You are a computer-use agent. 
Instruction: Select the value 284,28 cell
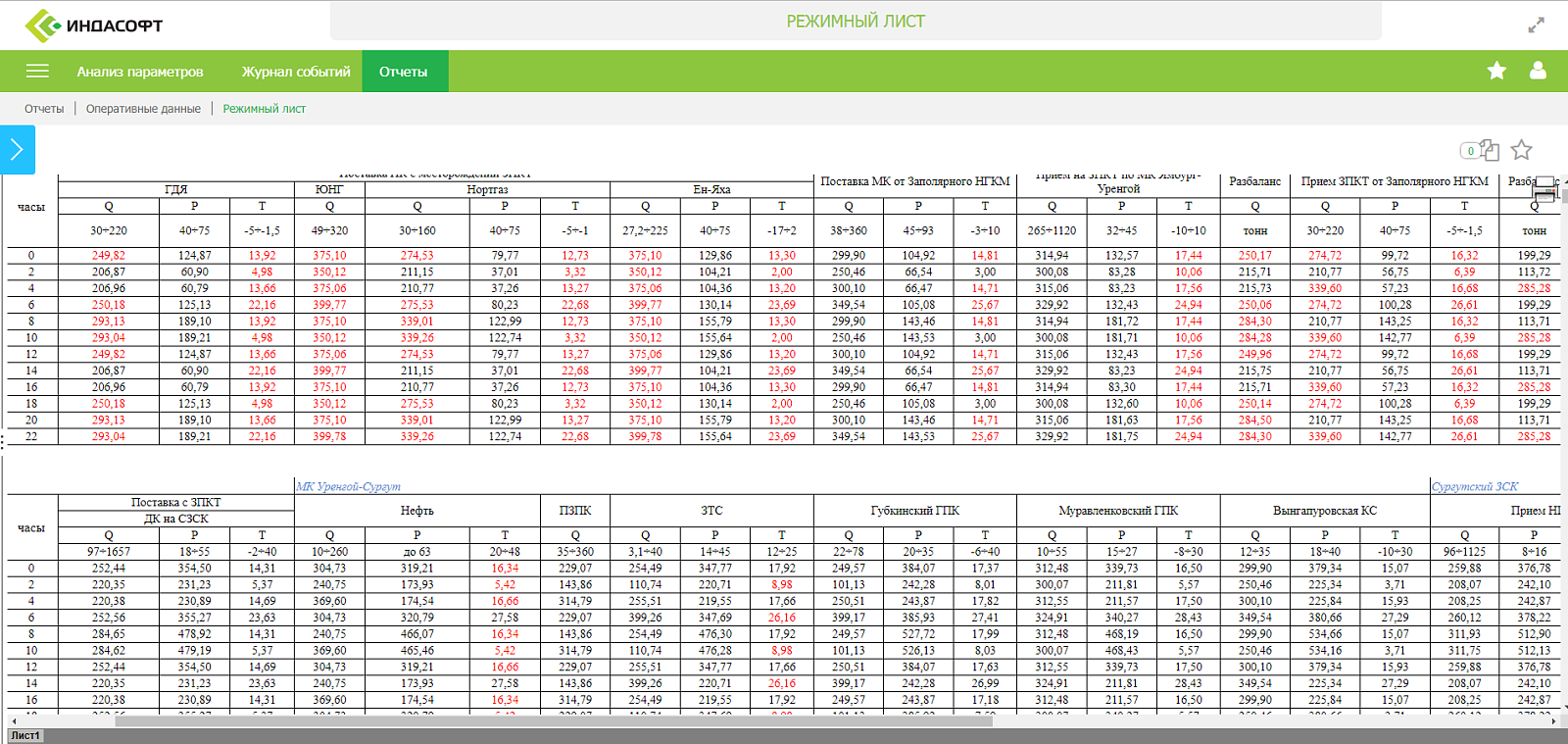click(x=1255, y=337)
